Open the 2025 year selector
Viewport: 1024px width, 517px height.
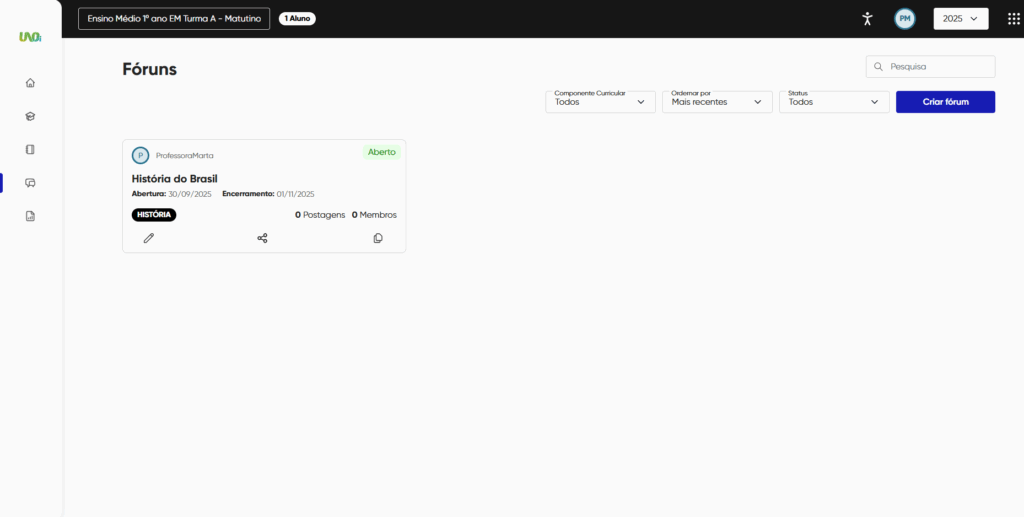click(x=960, y=18)
